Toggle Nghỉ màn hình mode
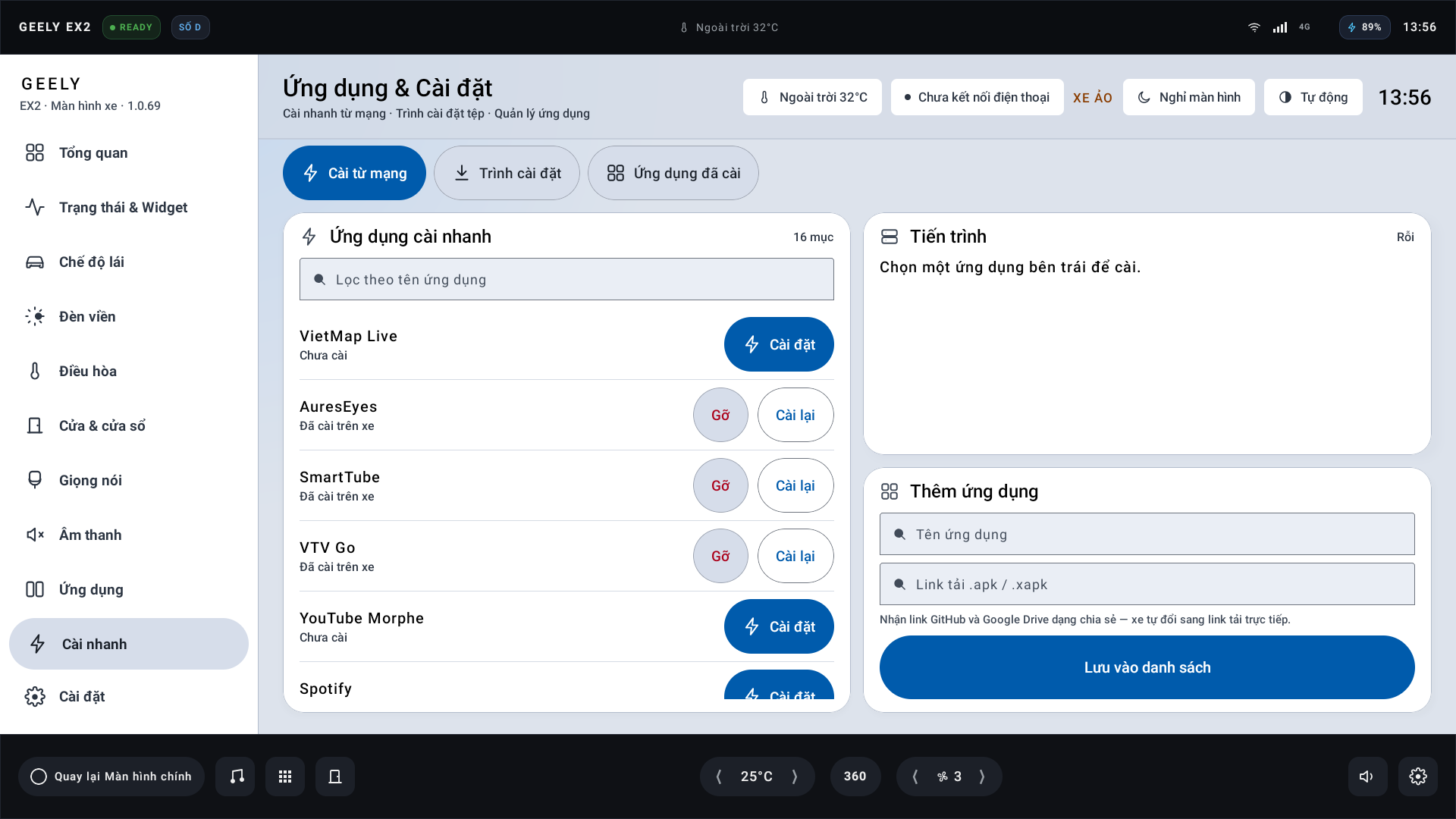The image size is (1456, 819). pyautogui.click(x=1188, y=97)
